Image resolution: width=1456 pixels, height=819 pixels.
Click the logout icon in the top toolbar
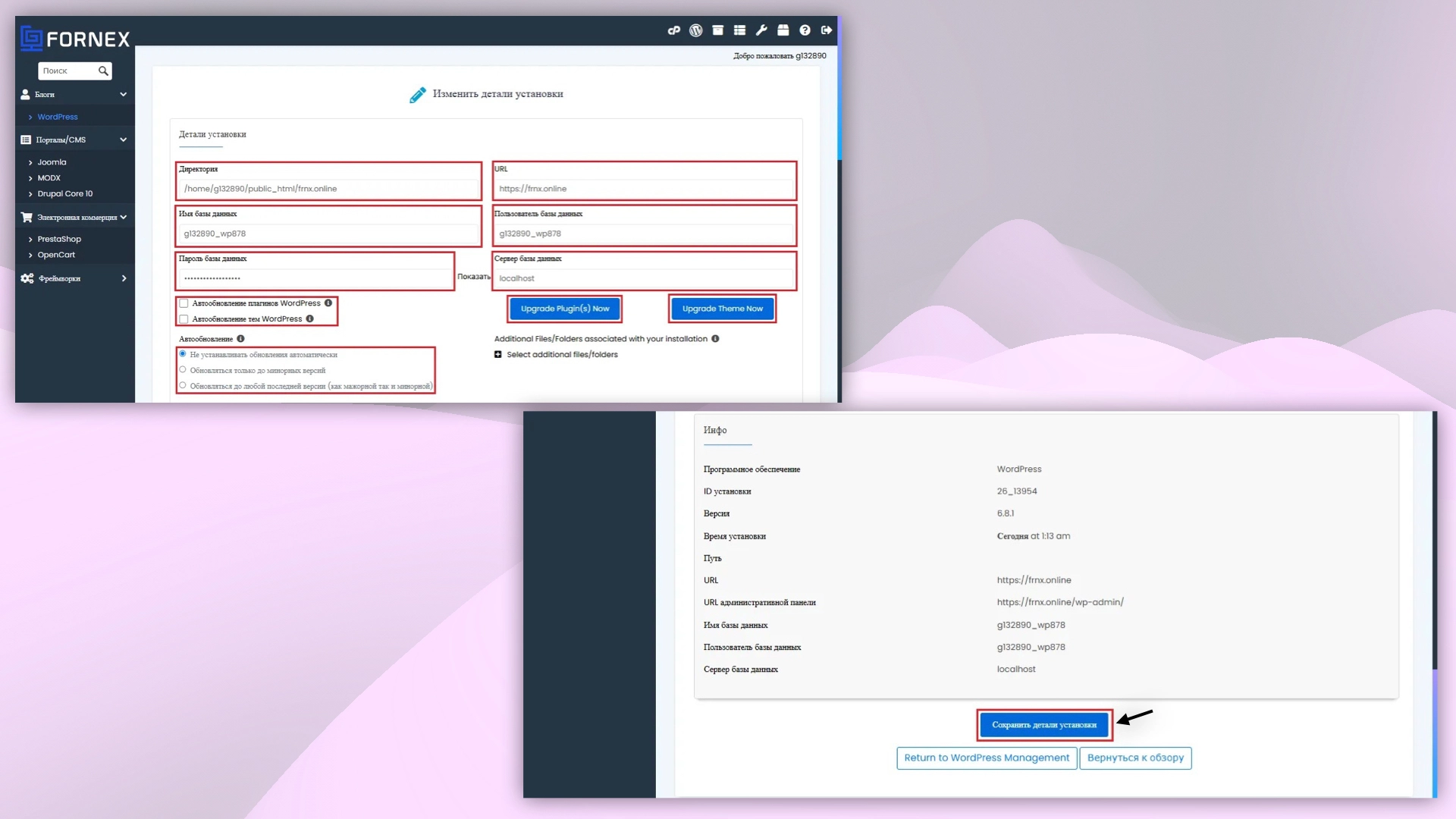(826, 30)
